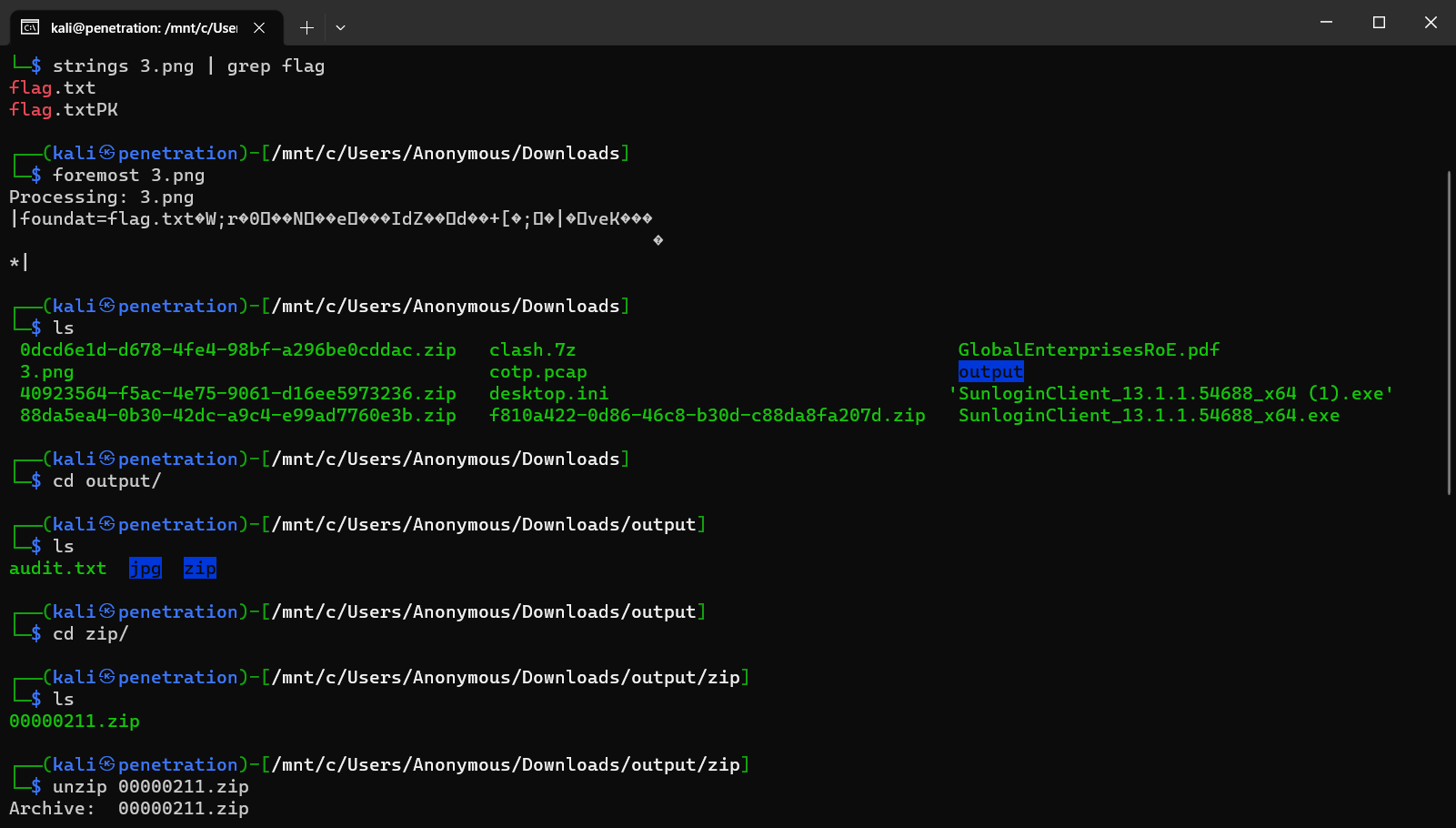Click the foundat=flag.txt output line
Image resolution: width=1456 pixels, height=828 pixels.
click(x=331, y=218)
